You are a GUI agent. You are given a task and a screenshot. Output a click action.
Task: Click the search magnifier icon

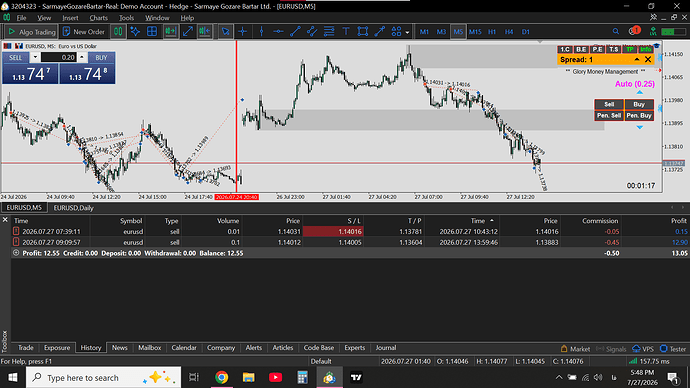click(616, 31)
